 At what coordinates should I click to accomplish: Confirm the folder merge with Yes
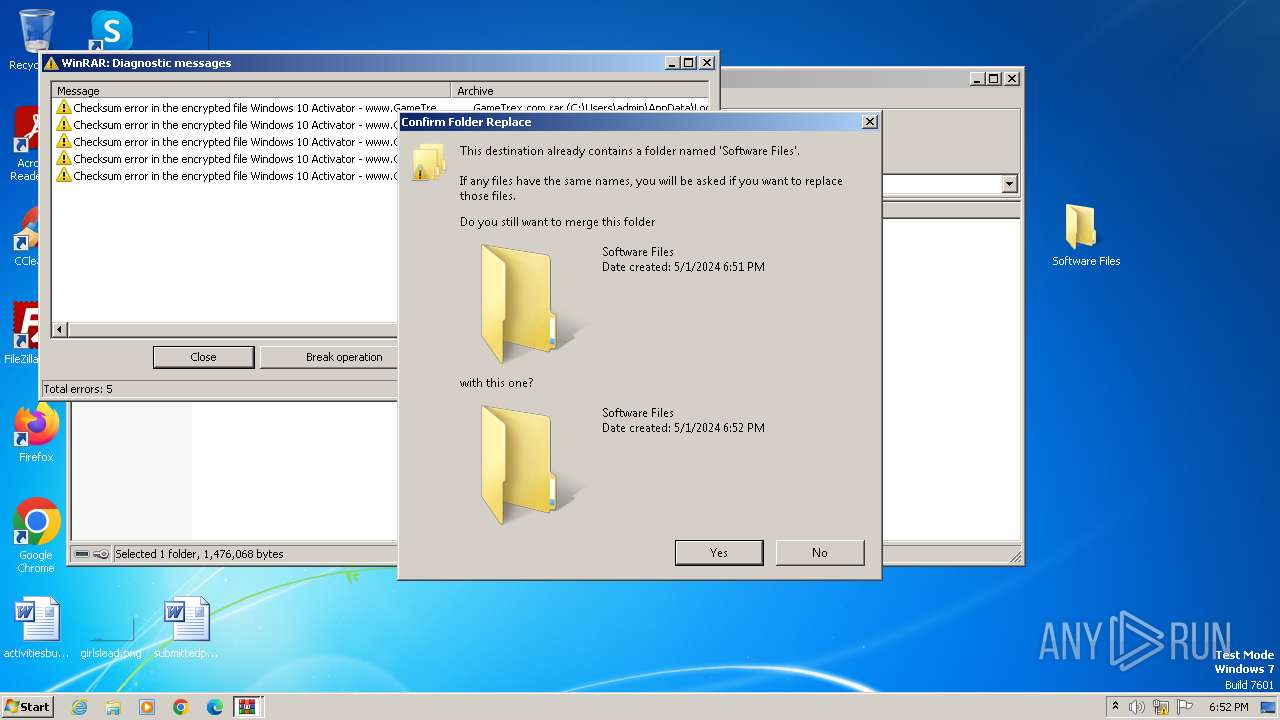point(719,553)
